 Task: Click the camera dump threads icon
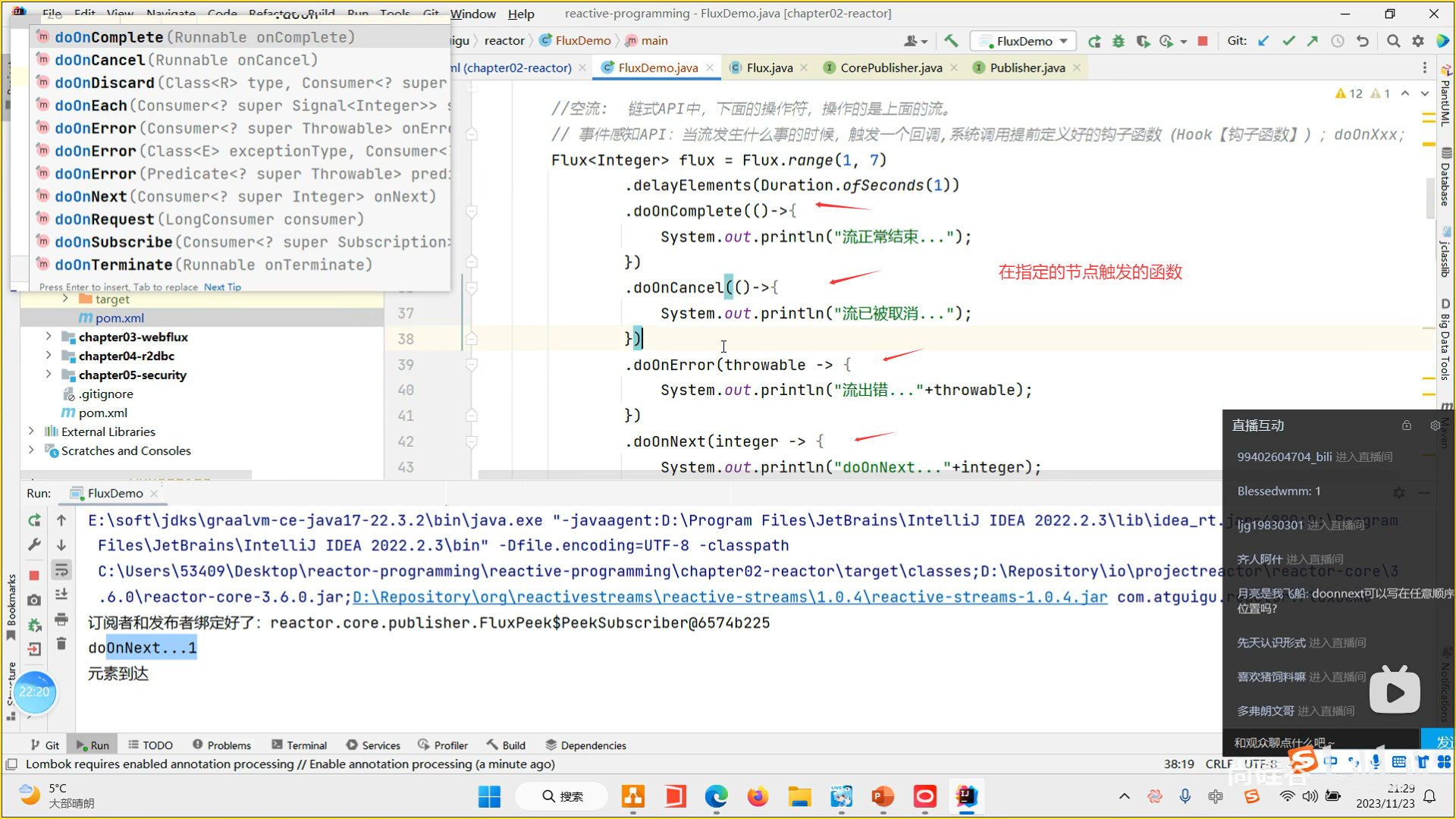34,600
